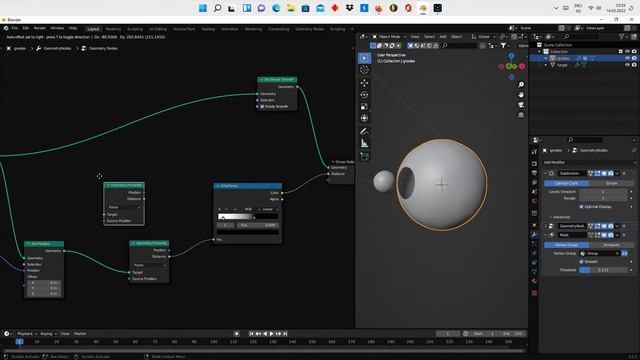Select the Add Cube tool in viewport toolbar
This screenshot has width=640, height=360.
click(364, 156)
